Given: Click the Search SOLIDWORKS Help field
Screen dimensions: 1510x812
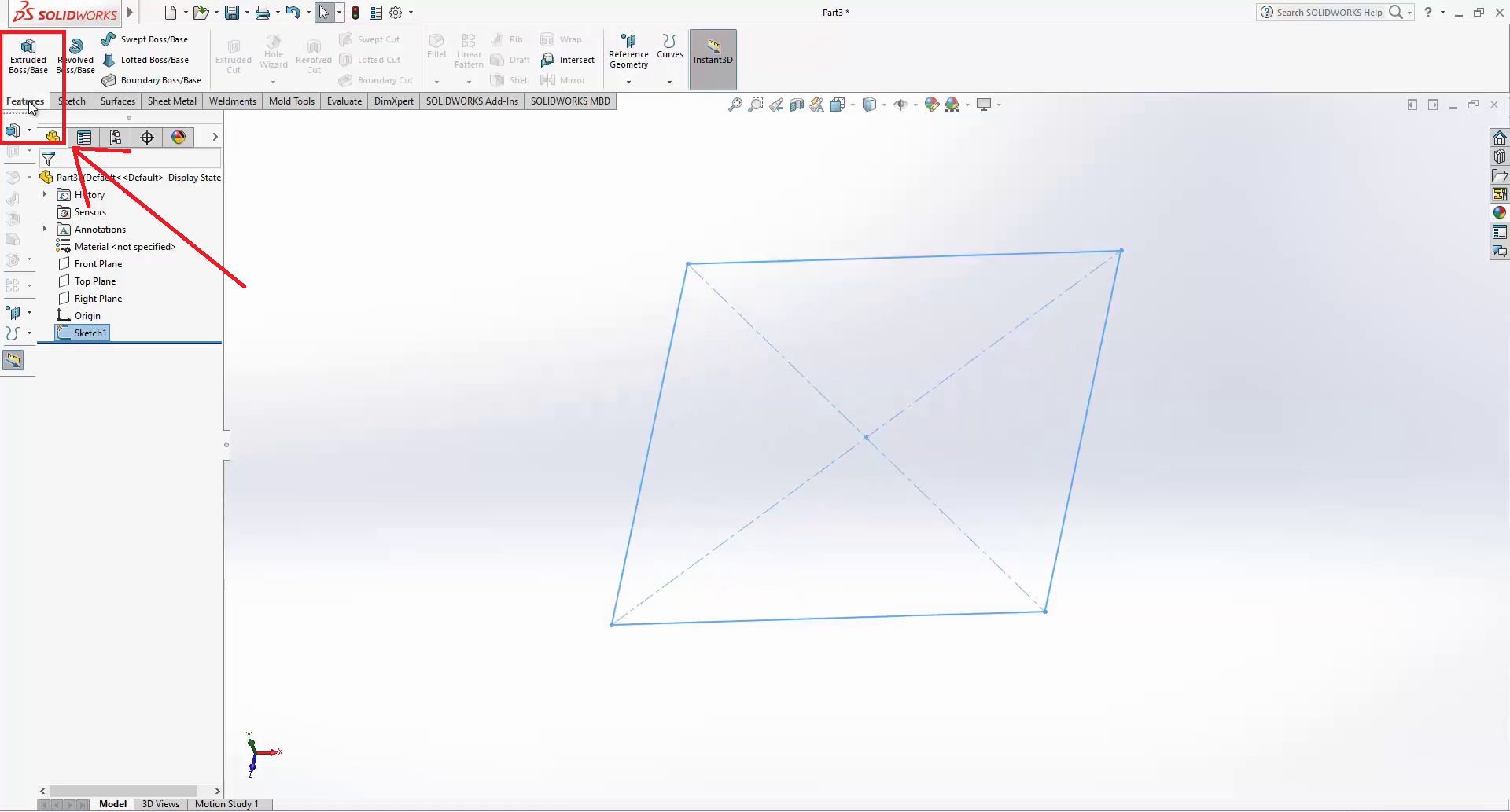Looking at the screenshot, I should click(x=1328, y=13).
